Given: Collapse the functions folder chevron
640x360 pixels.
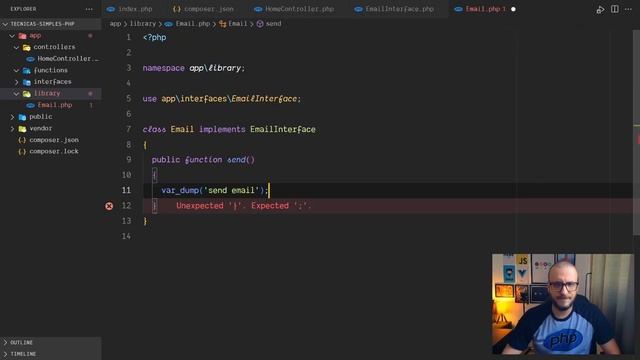Looking at the screenshot, I should (x=16, y=71).
